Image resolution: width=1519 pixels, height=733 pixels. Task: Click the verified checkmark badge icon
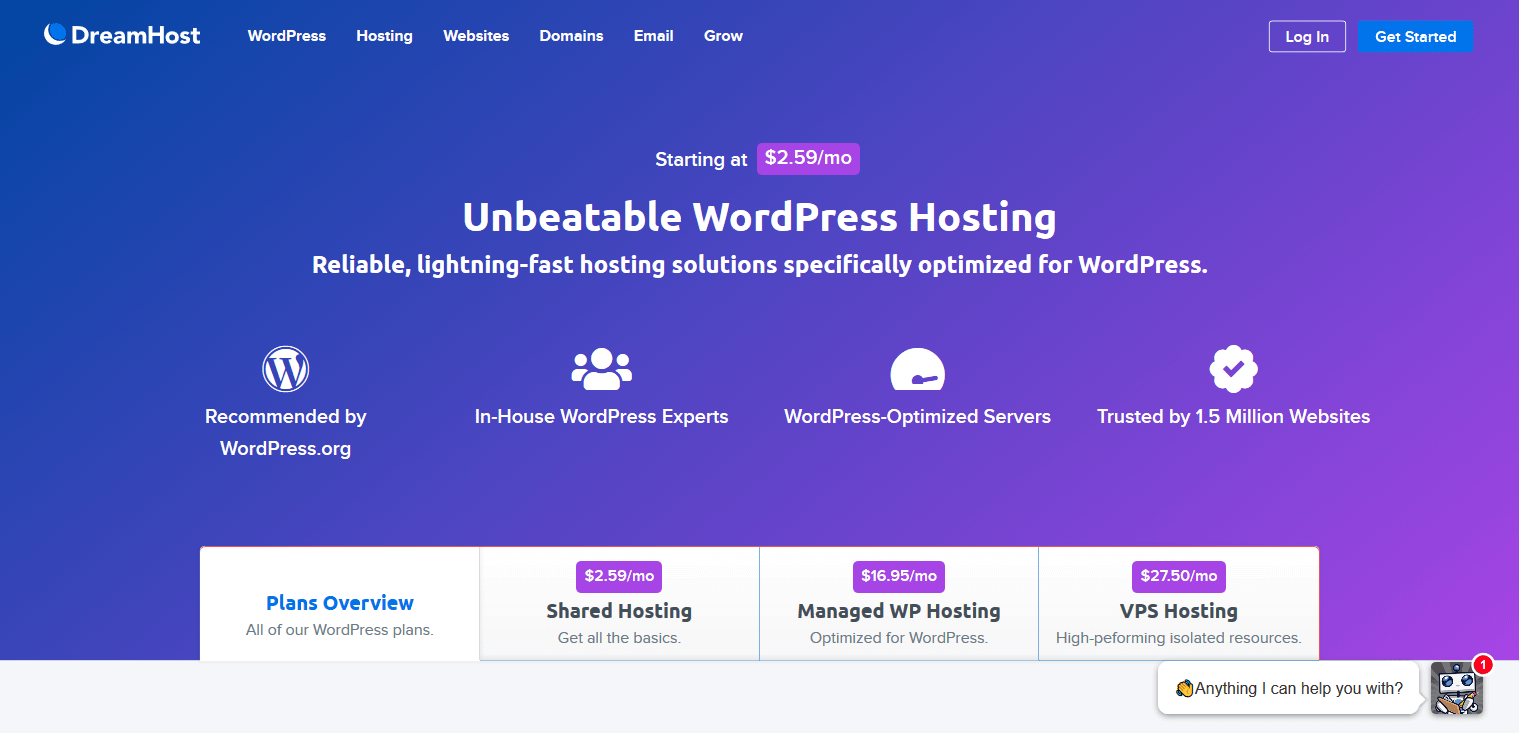coord(1233,369)
